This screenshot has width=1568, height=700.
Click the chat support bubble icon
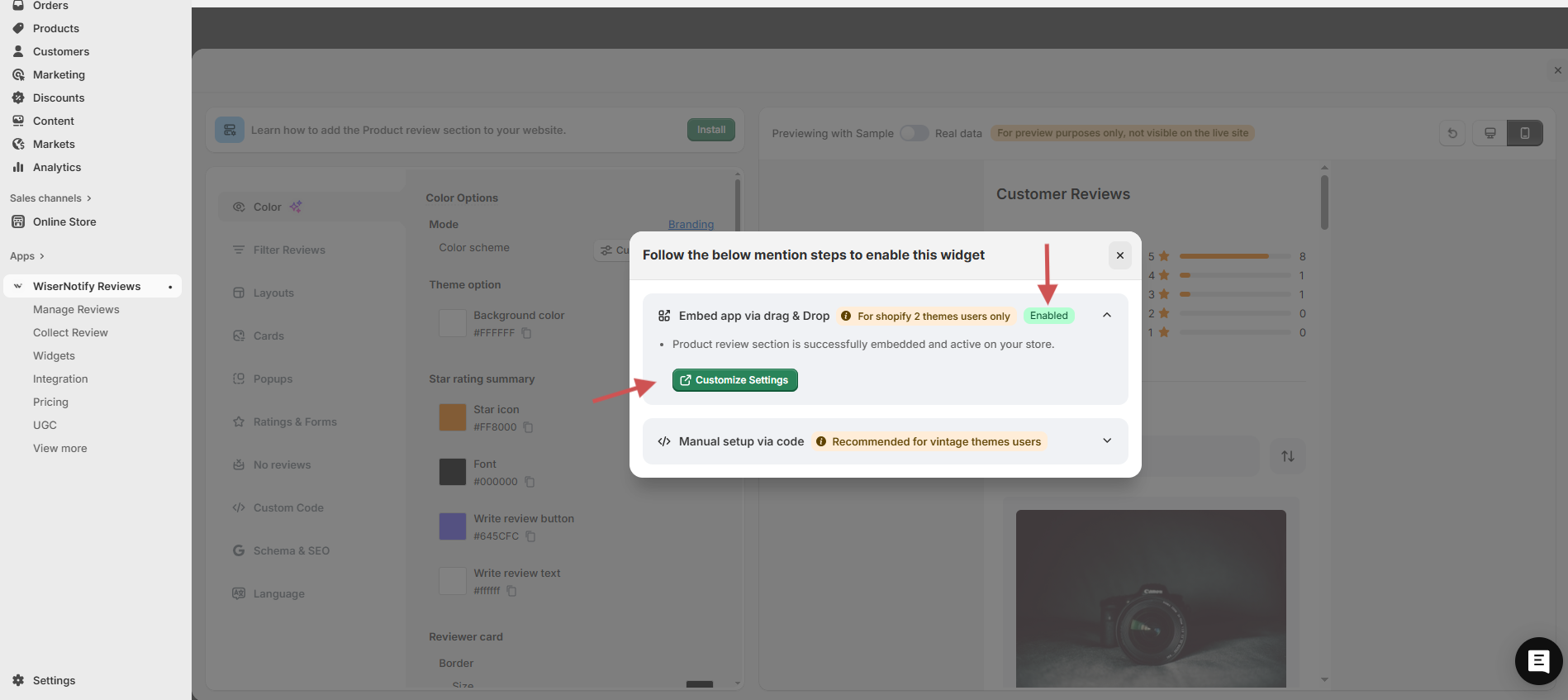point(1537,661)
